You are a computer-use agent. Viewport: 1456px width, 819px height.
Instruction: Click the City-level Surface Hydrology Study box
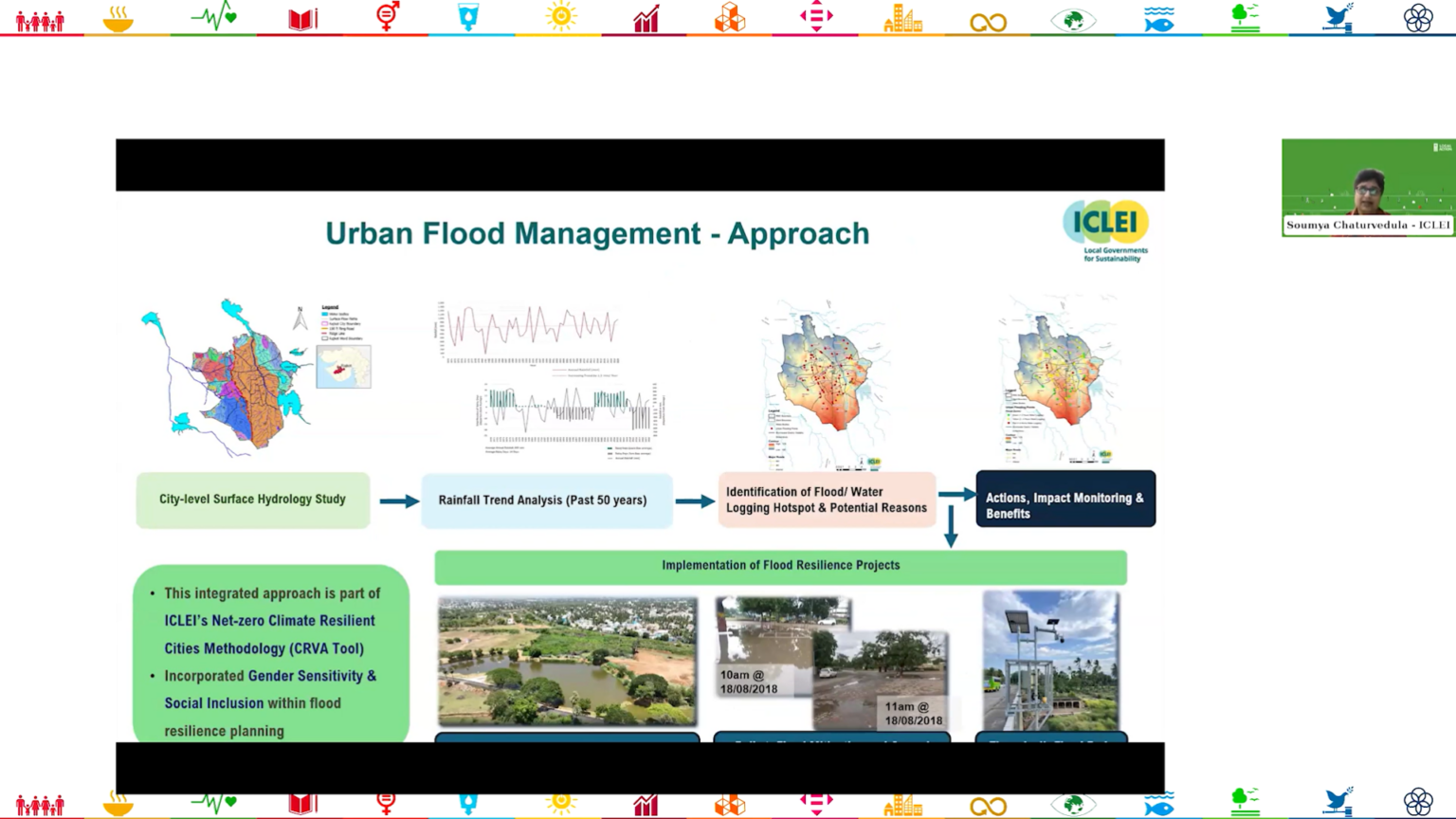pyautogui.click(x=252, y=500)
